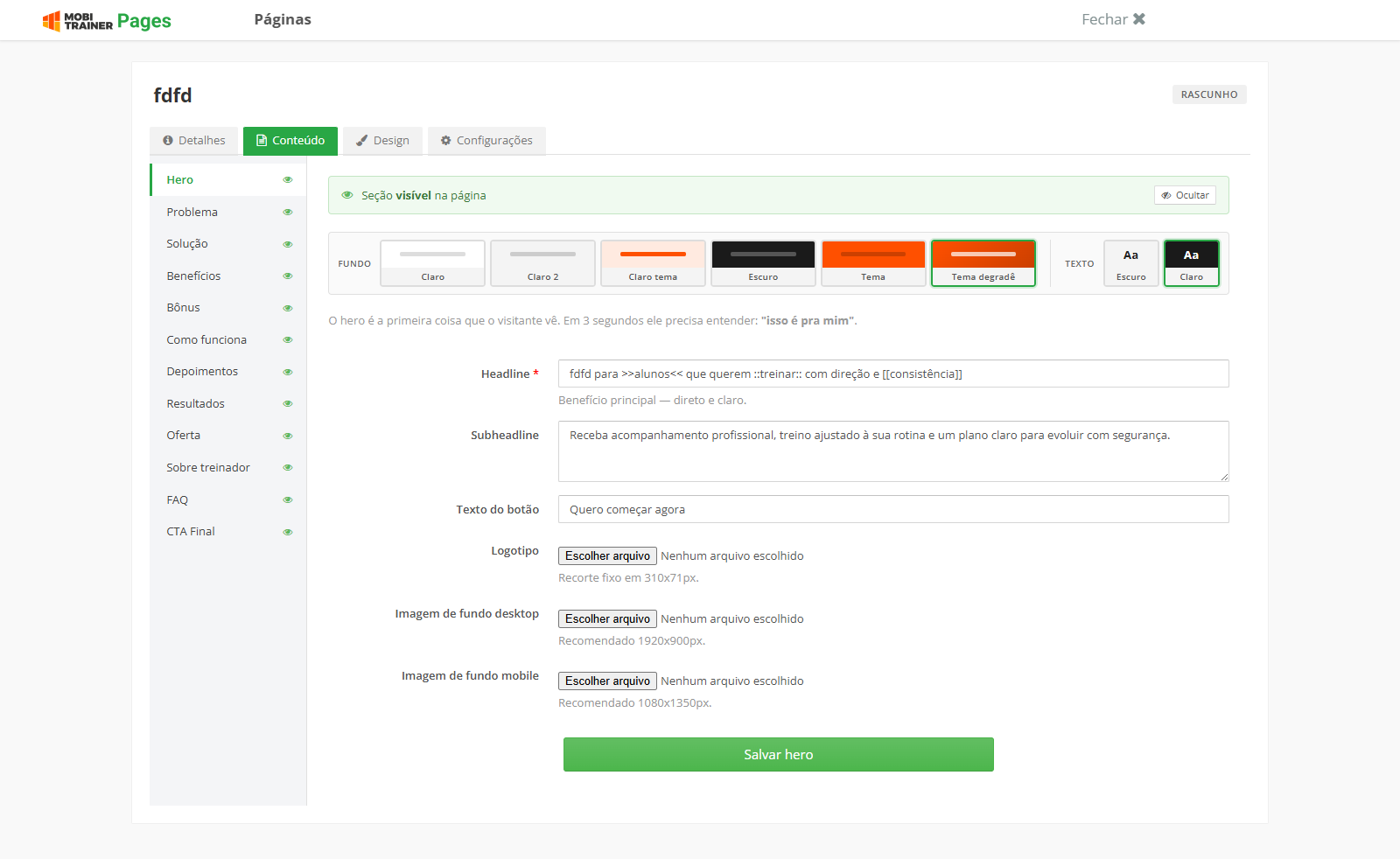Choose the orange Tema background swatch
This screenshot has width=1400, height=859.
pyautogui.click(x=874, y=263)
